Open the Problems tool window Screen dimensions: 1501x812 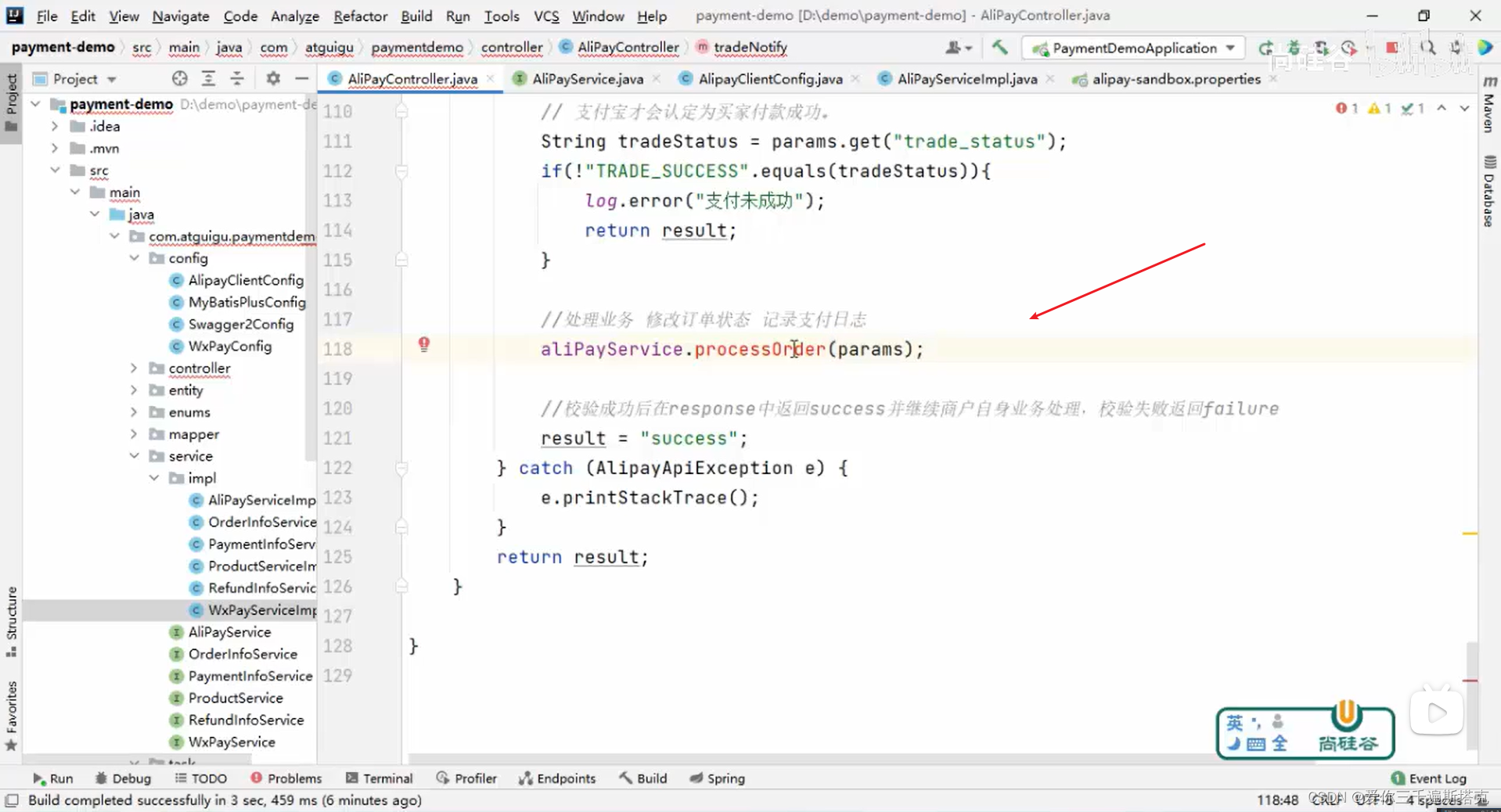click(286, 778)
